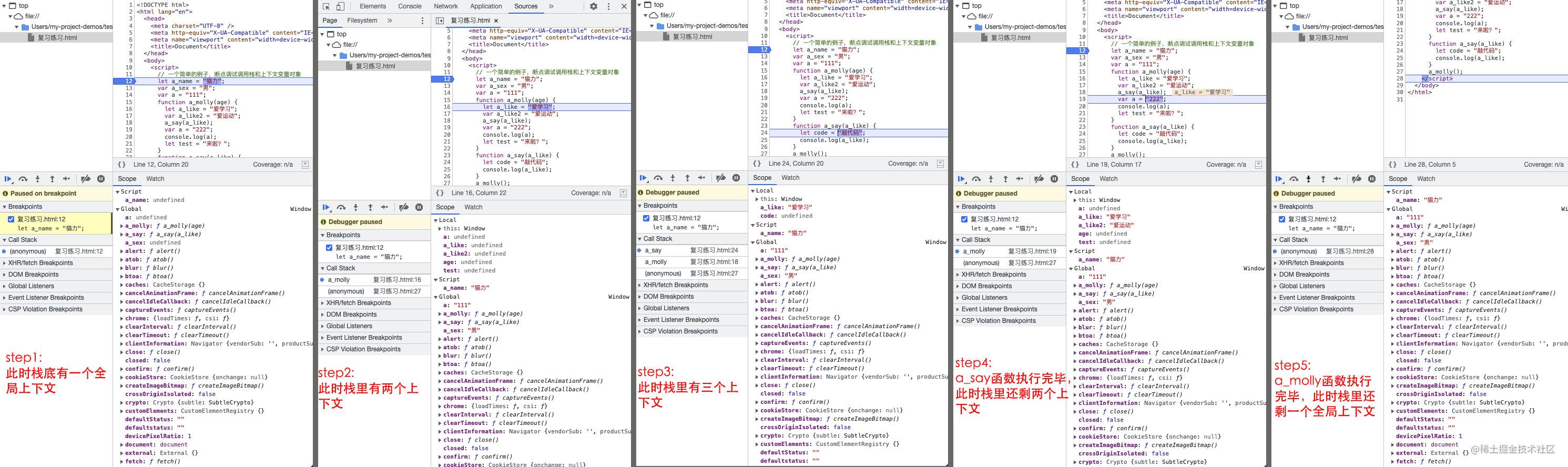Pretty-print braces icon next to Line 19, Column 17
Viewport: 1568px width, 467px height.
coord(1075,165)
